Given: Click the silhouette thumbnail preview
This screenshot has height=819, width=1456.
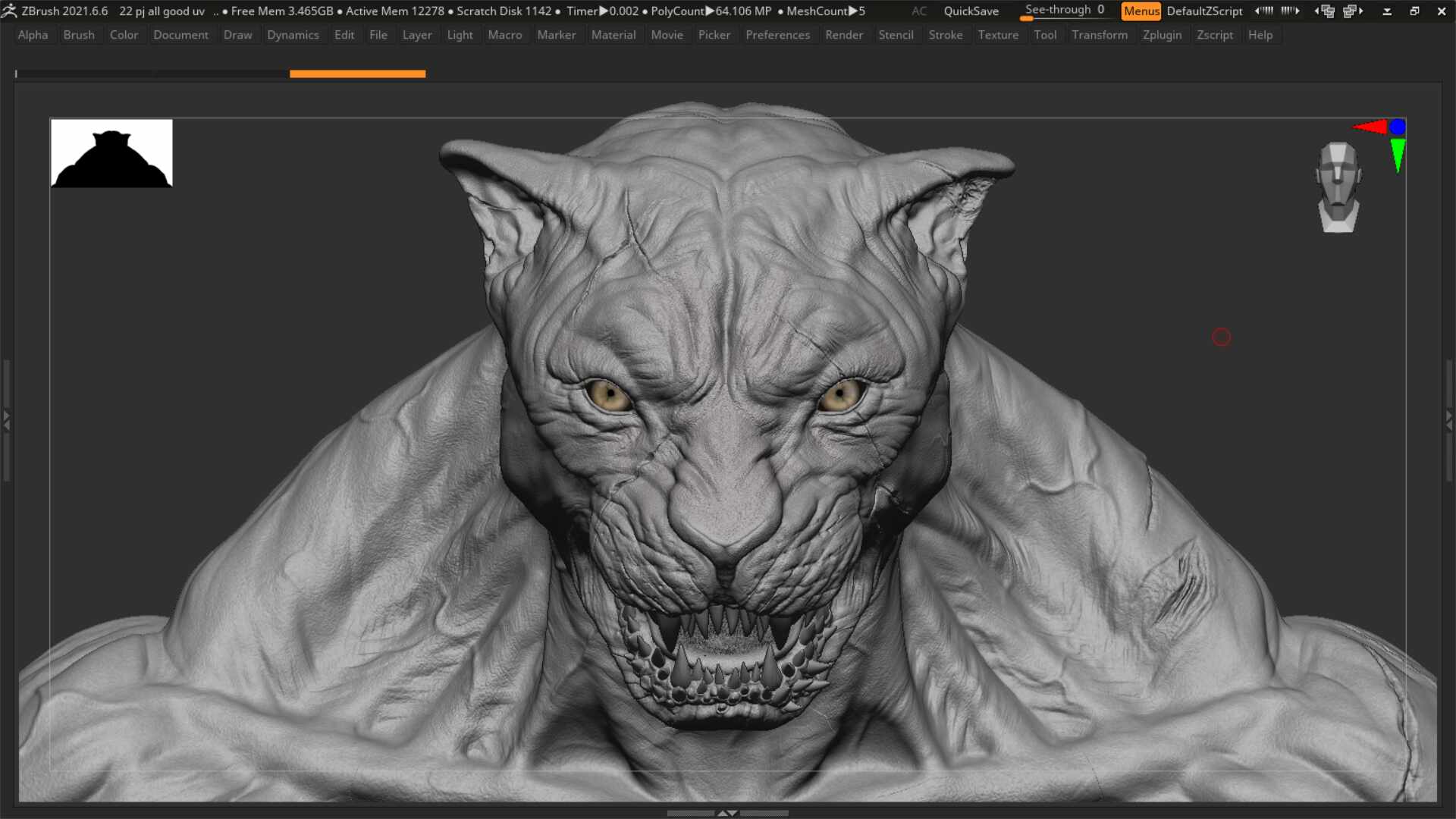Looking at the screenshot, I should pyautogui.click(x=111, y=153).
